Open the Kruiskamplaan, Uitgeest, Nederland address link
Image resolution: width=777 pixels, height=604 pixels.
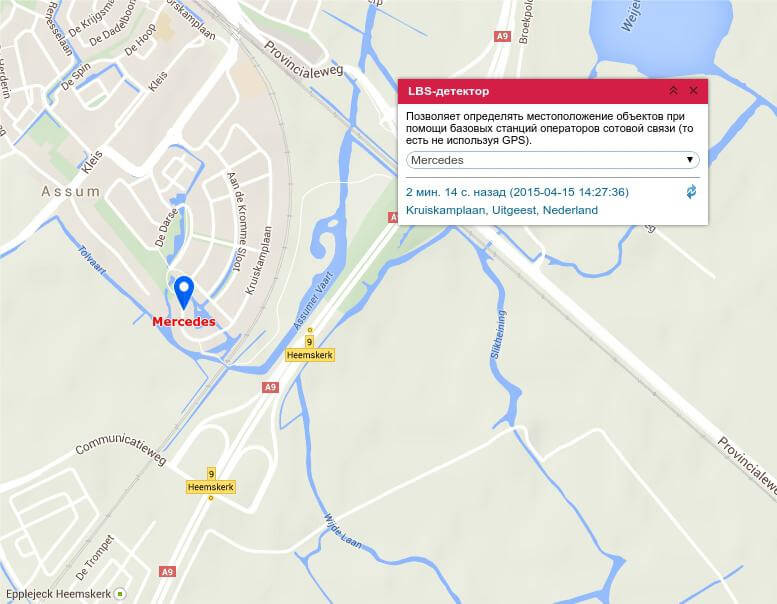tap(501, 210)
